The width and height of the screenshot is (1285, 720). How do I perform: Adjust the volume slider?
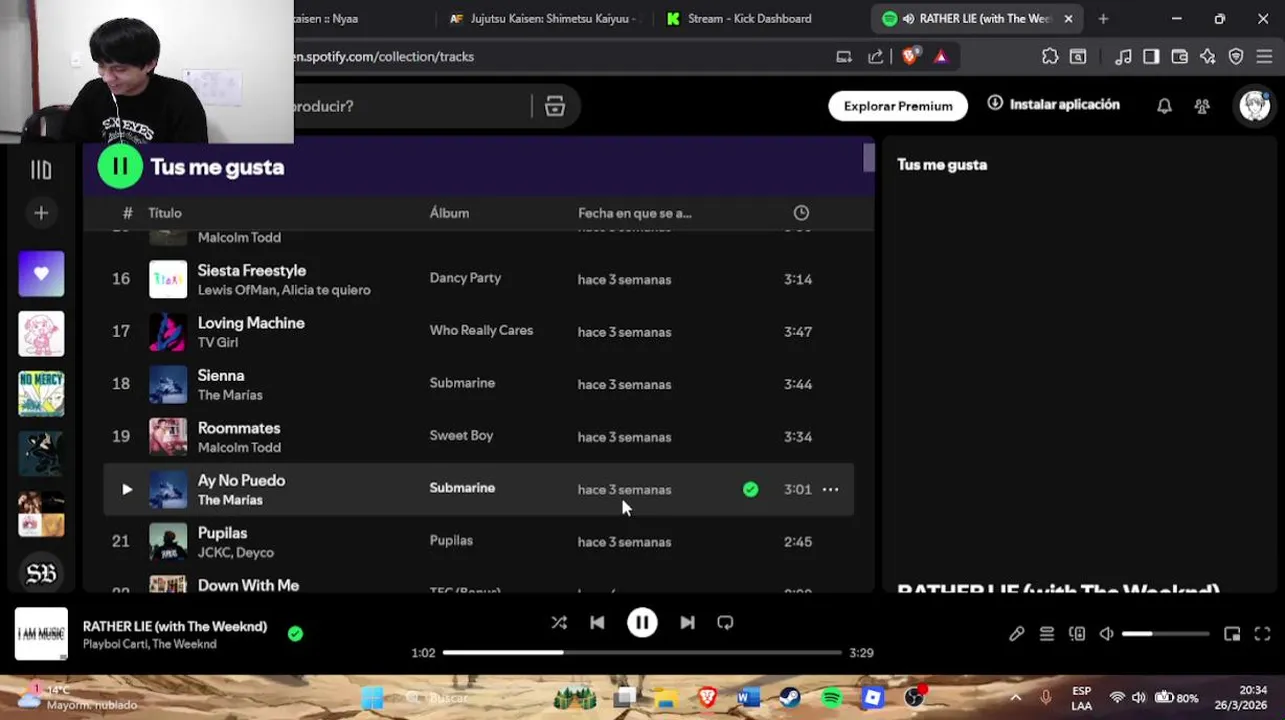[1166, 634]
